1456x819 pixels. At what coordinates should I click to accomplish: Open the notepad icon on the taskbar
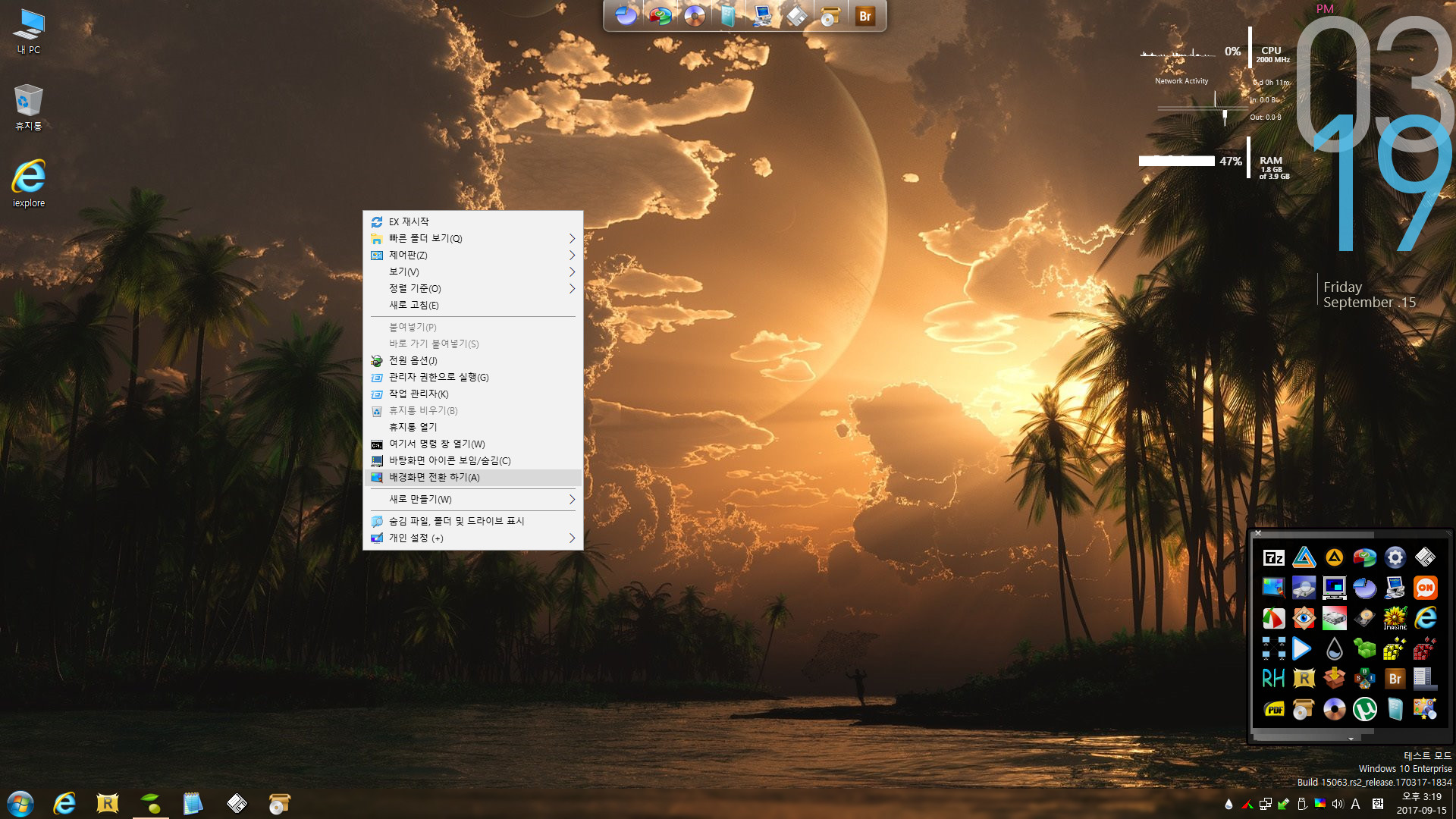pos(193,803)
